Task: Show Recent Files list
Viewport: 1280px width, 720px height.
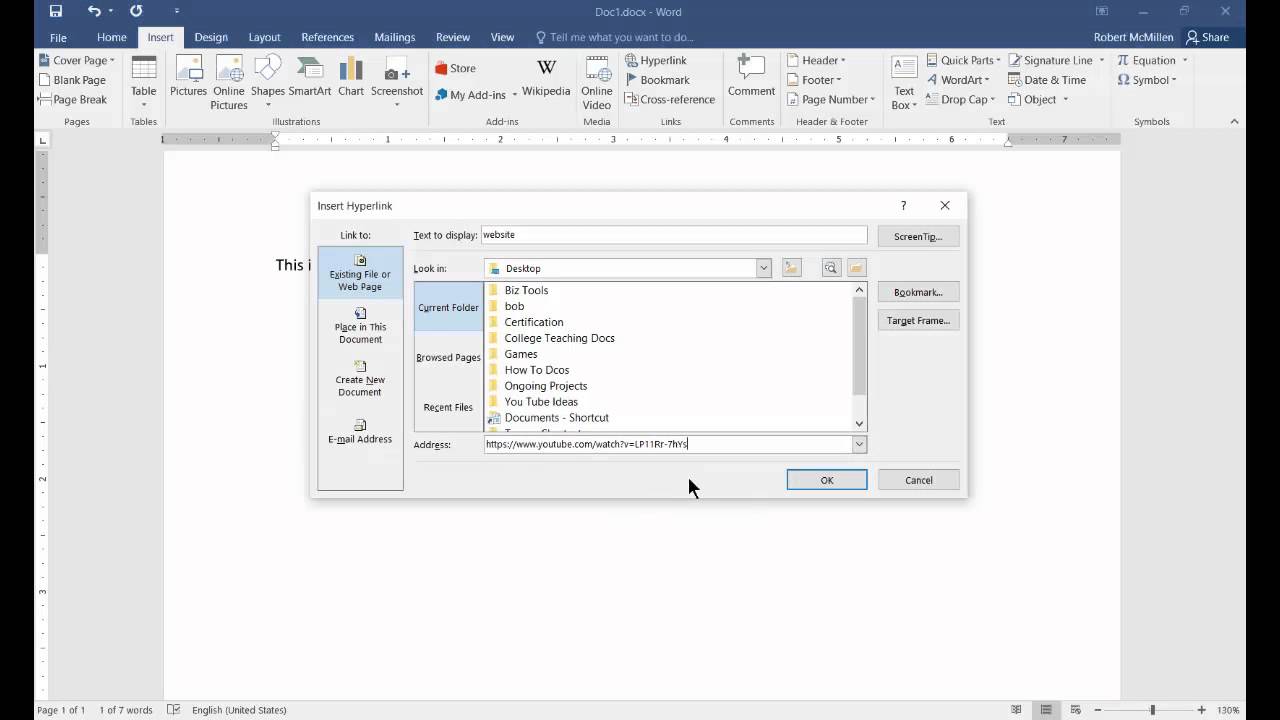Action: (448, 407)
